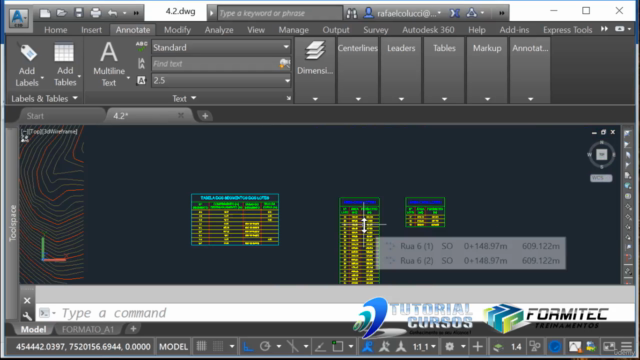The height and width of the screenshot is (360, 640).
Task: Toggle auto-add annotation scales icon
Action: pyautogui.click(x=384, y=347)
